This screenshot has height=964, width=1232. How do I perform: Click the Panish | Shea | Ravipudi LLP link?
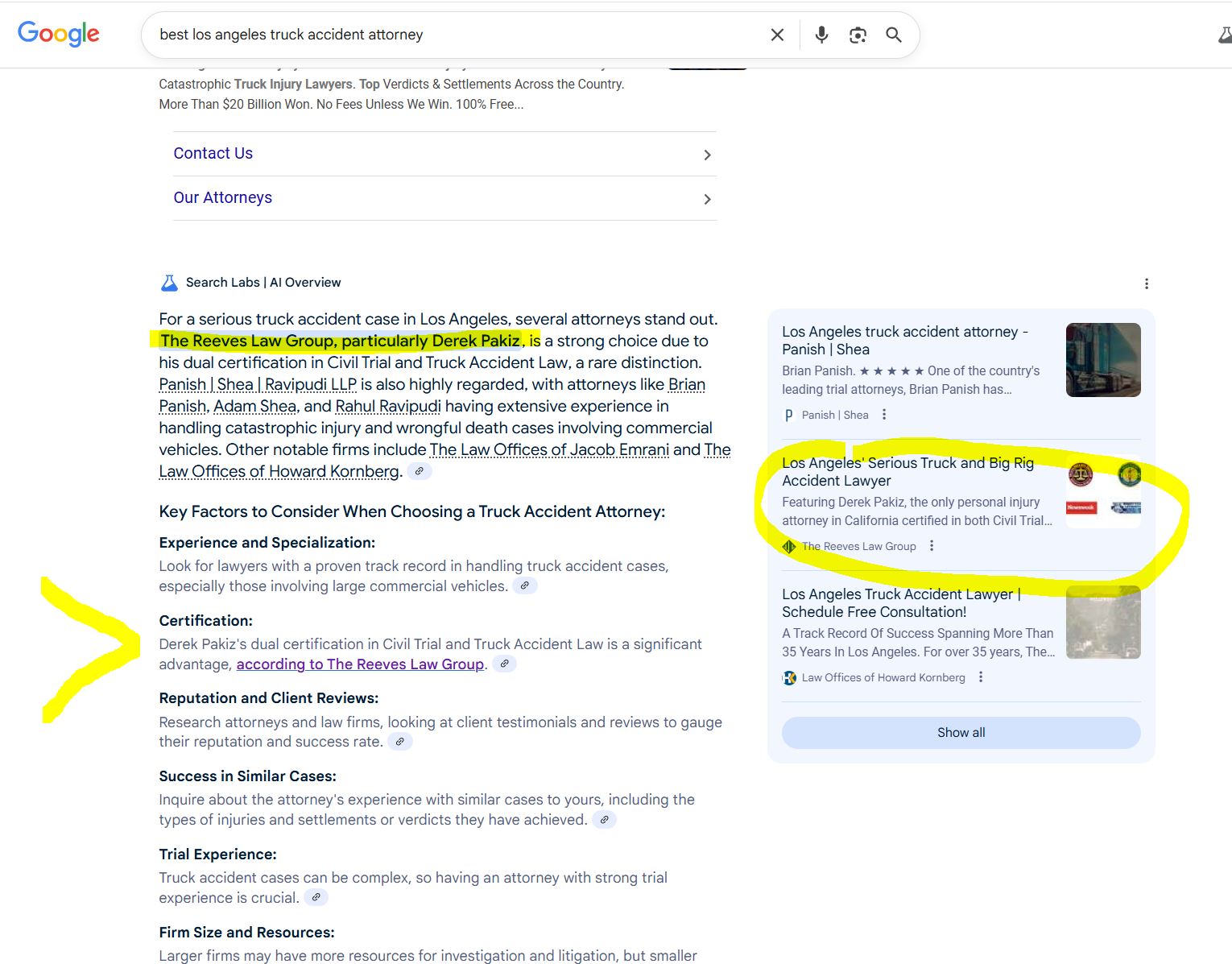coord(258,384)
